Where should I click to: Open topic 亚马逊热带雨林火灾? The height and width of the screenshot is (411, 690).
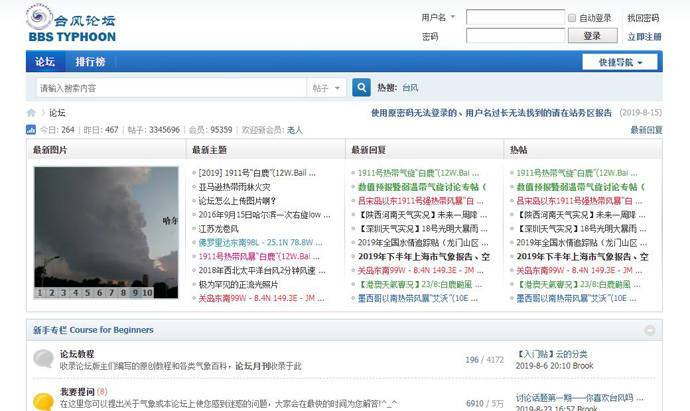[235, 187]
